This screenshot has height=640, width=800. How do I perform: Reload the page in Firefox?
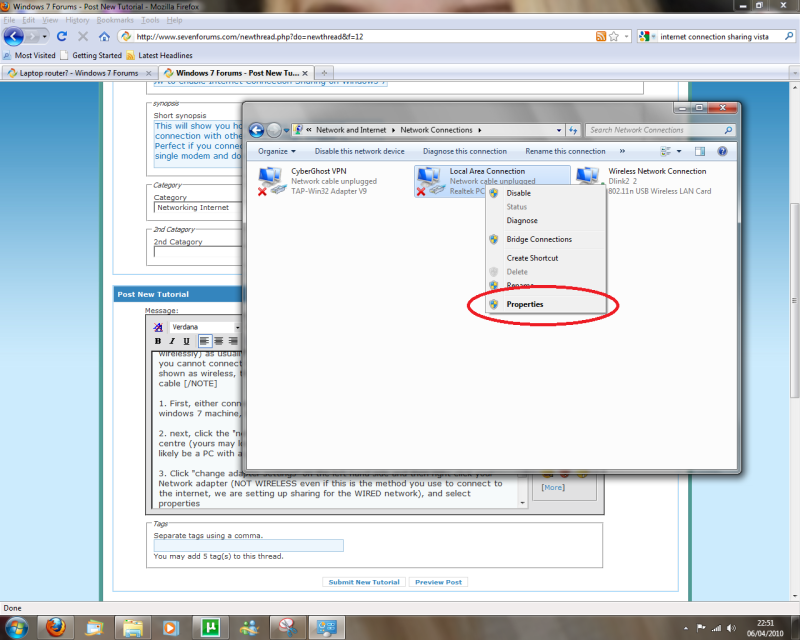[62, 36]
